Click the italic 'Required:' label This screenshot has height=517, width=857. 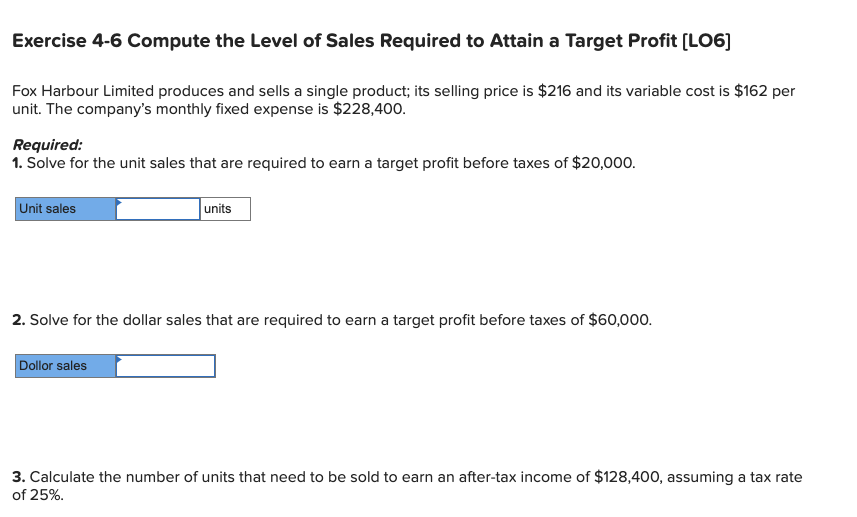(48, 145)
